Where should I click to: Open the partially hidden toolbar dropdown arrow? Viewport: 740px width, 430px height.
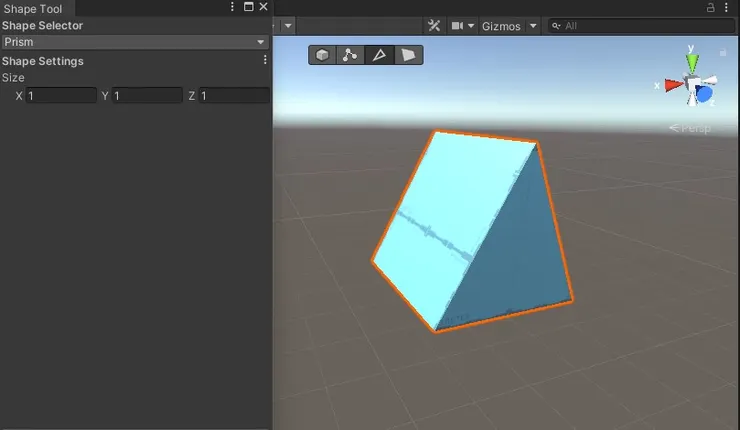point(288,25)
